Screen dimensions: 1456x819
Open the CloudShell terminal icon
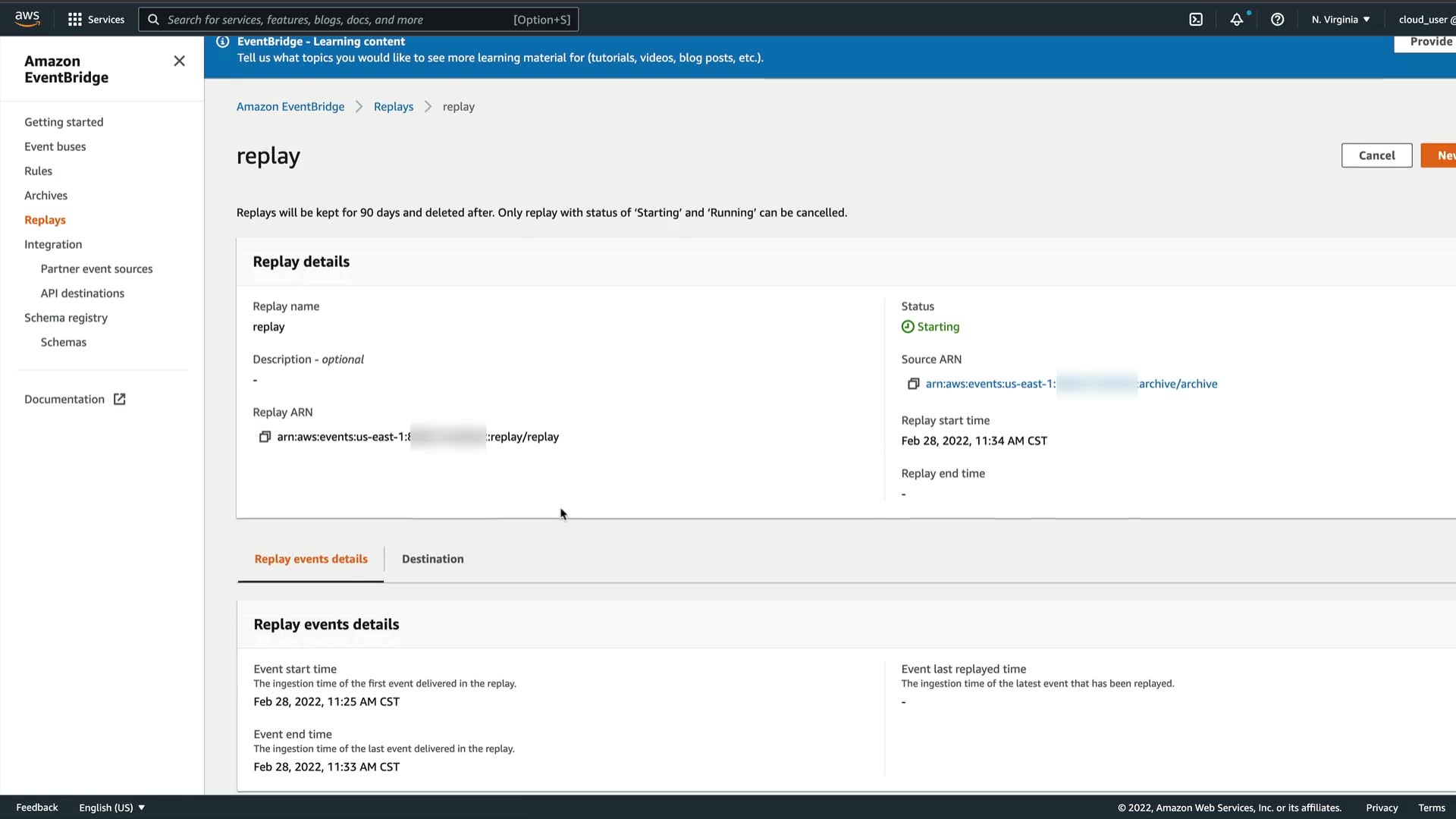tap(1196, 20)
